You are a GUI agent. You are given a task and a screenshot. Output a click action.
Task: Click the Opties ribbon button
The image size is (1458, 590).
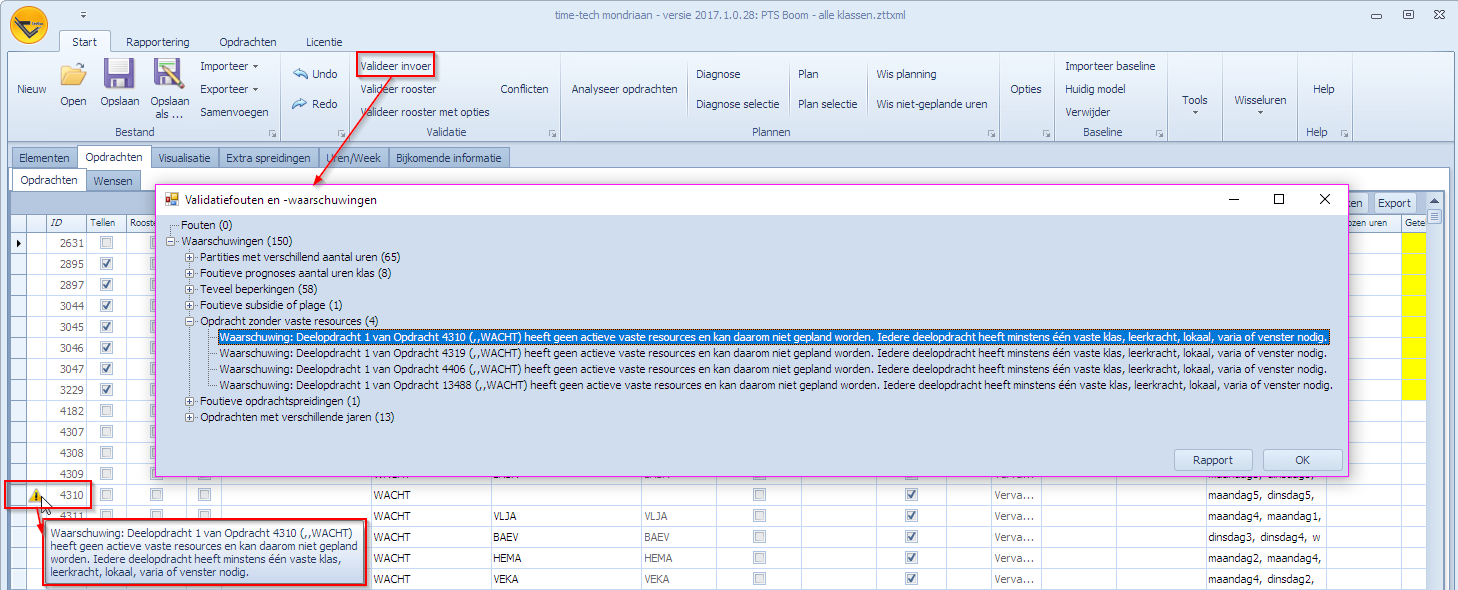tap(1026, 89)
